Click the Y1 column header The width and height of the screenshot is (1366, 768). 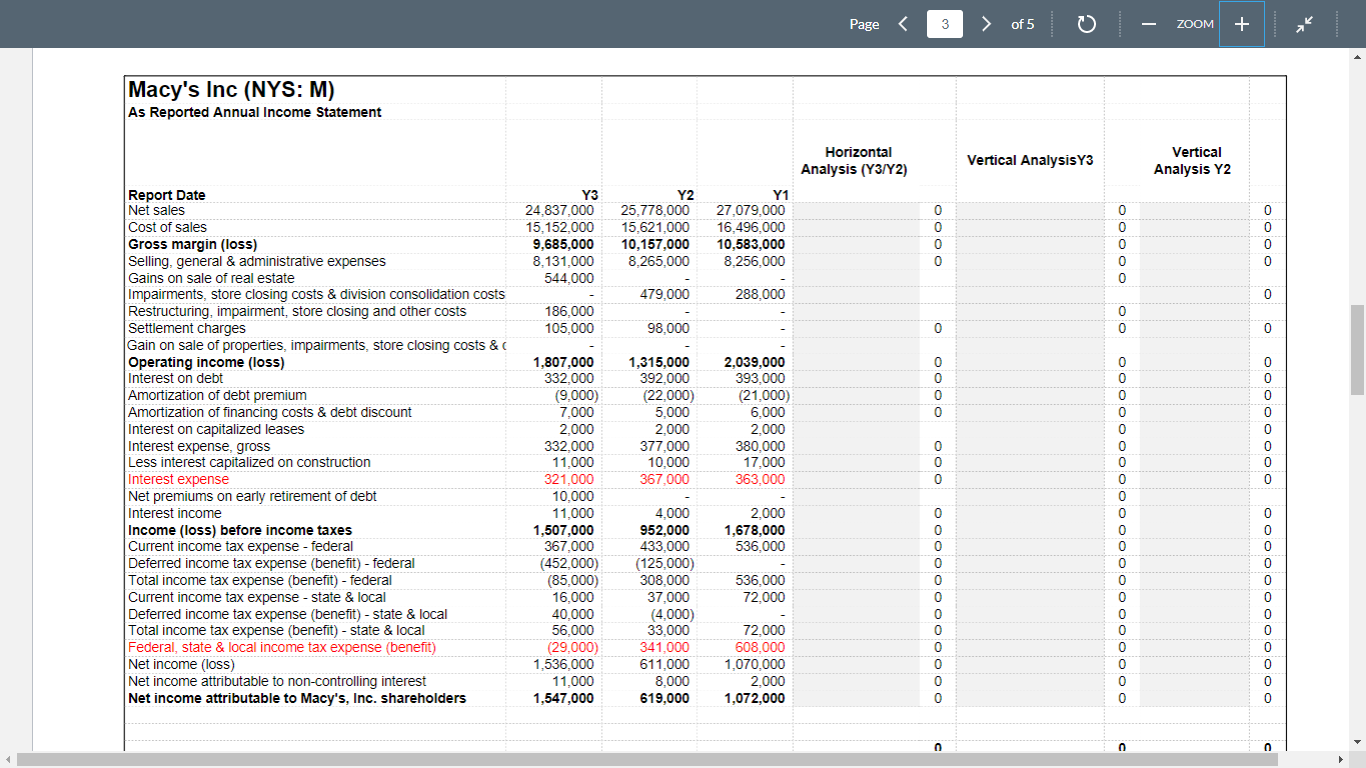tap(779, 195)
